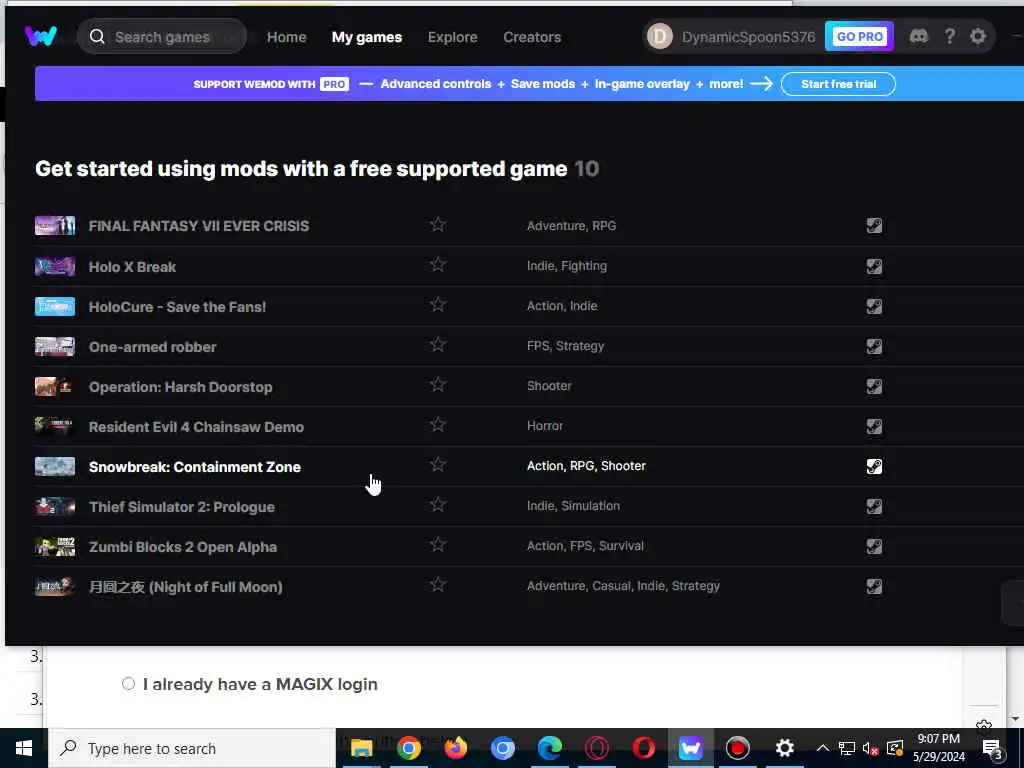Viewport: 1024px width, 768px height.
Task: Open File Explorer from taskbar
Action: (x=361, y=748)
